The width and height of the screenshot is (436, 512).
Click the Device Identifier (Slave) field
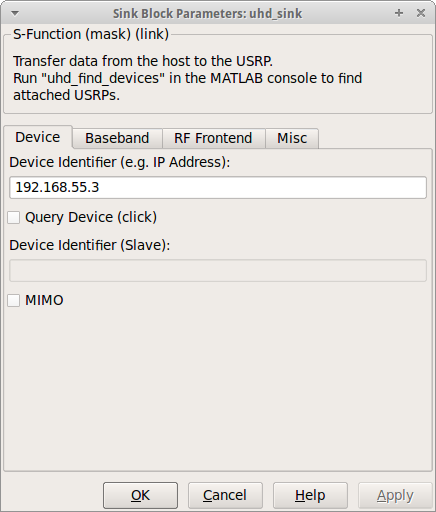(x=218, y=270)
